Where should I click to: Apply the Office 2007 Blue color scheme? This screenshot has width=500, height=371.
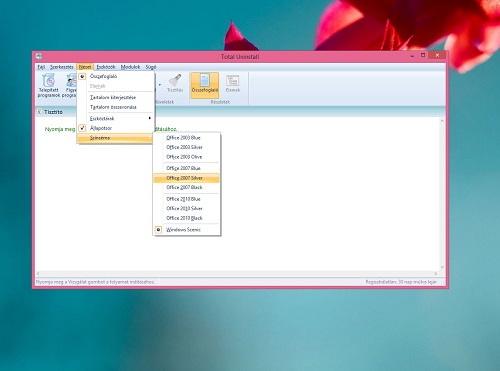tap(187, 168)
